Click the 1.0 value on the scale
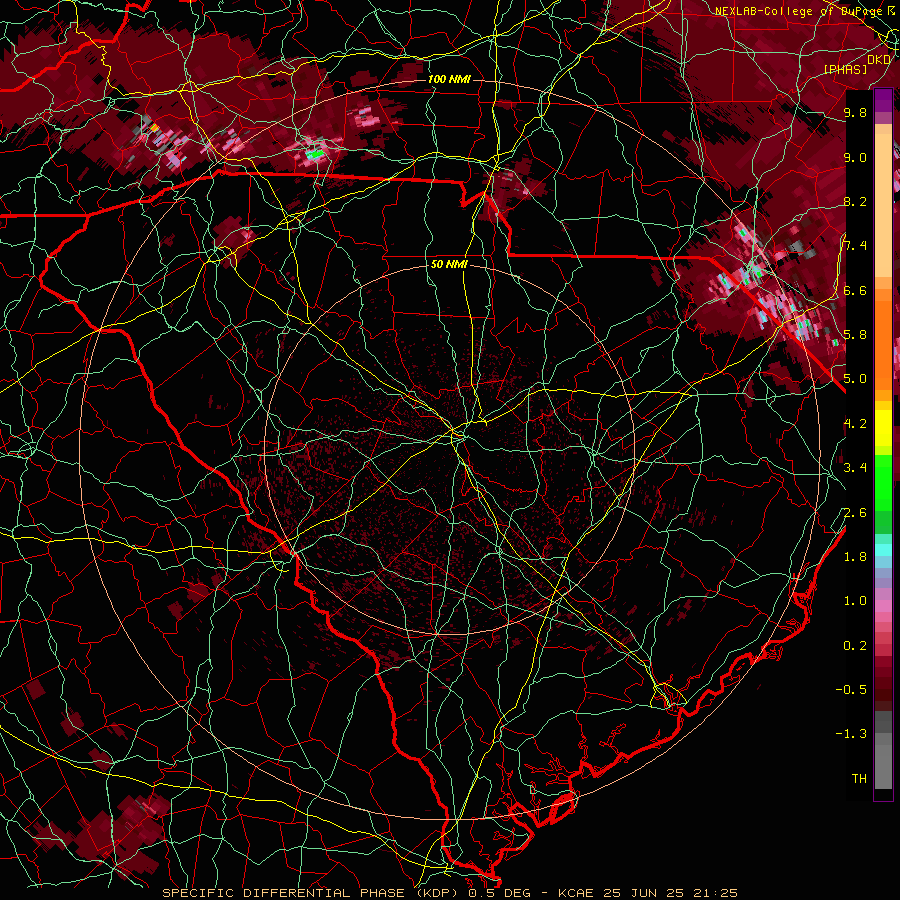Viewport: 900px width, 900px height. click(x=855, y=601)
